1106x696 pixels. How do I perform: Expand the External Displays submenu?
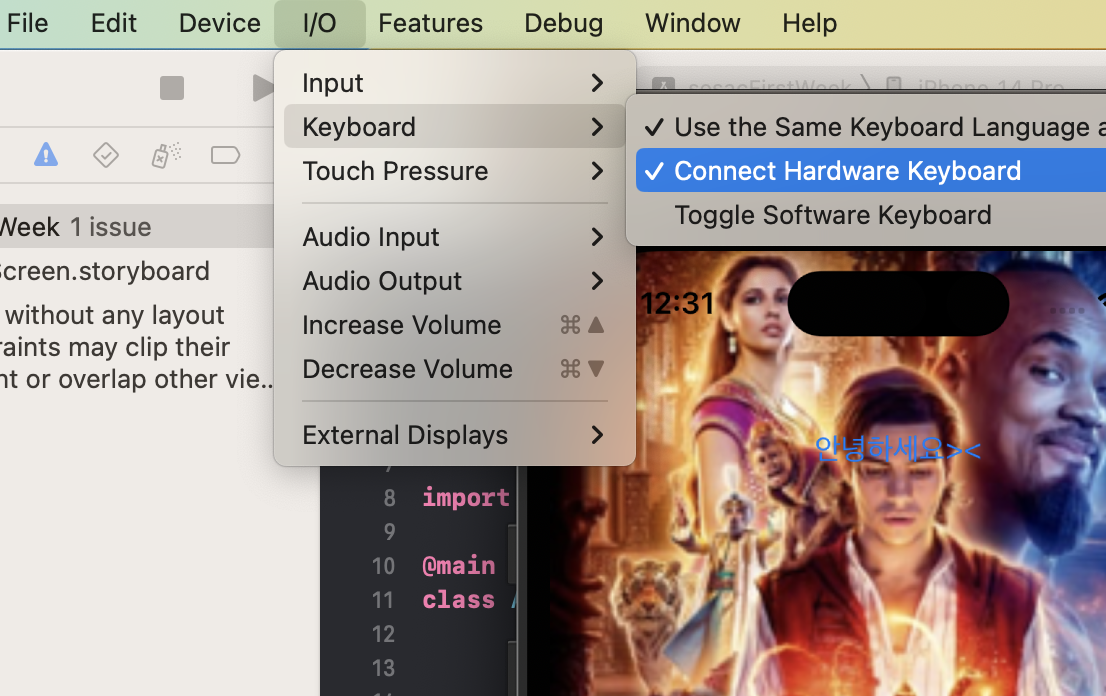(x=454, y=435)
